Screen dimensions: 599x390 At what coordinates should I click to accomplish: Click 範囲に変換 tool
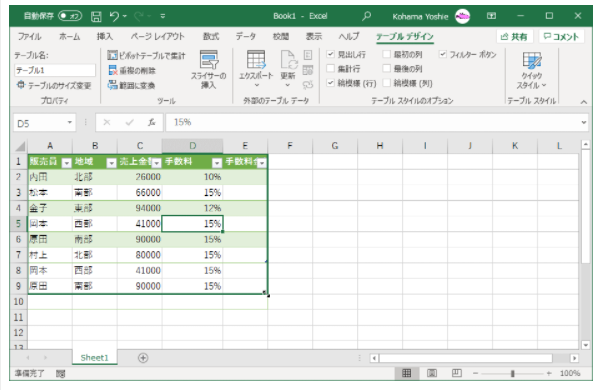tap(131, 85)
